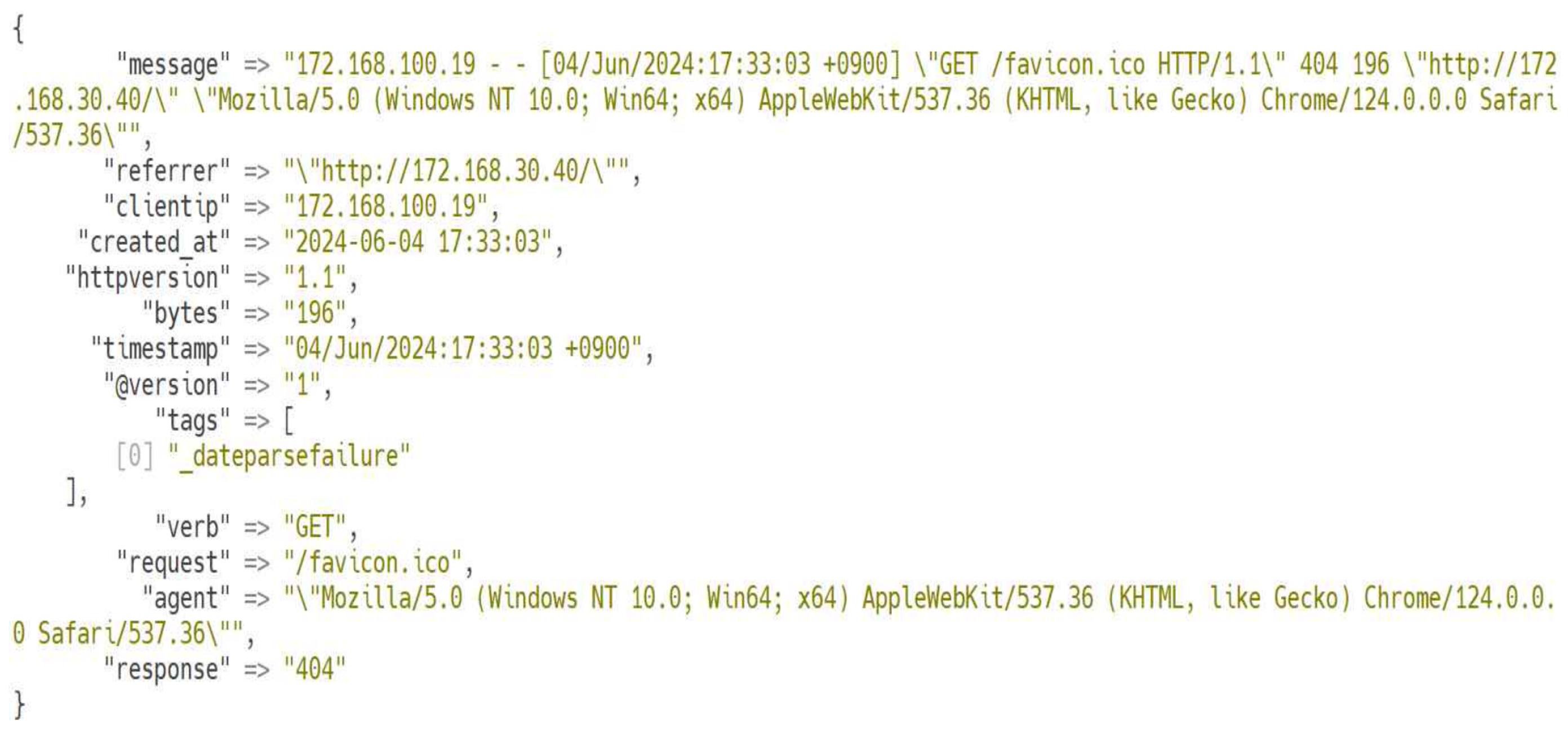Click the request value "/favicon.ico"
The width and height of the screenshot is (1568, 732).
pyautogui.click(x=372, y=563)
